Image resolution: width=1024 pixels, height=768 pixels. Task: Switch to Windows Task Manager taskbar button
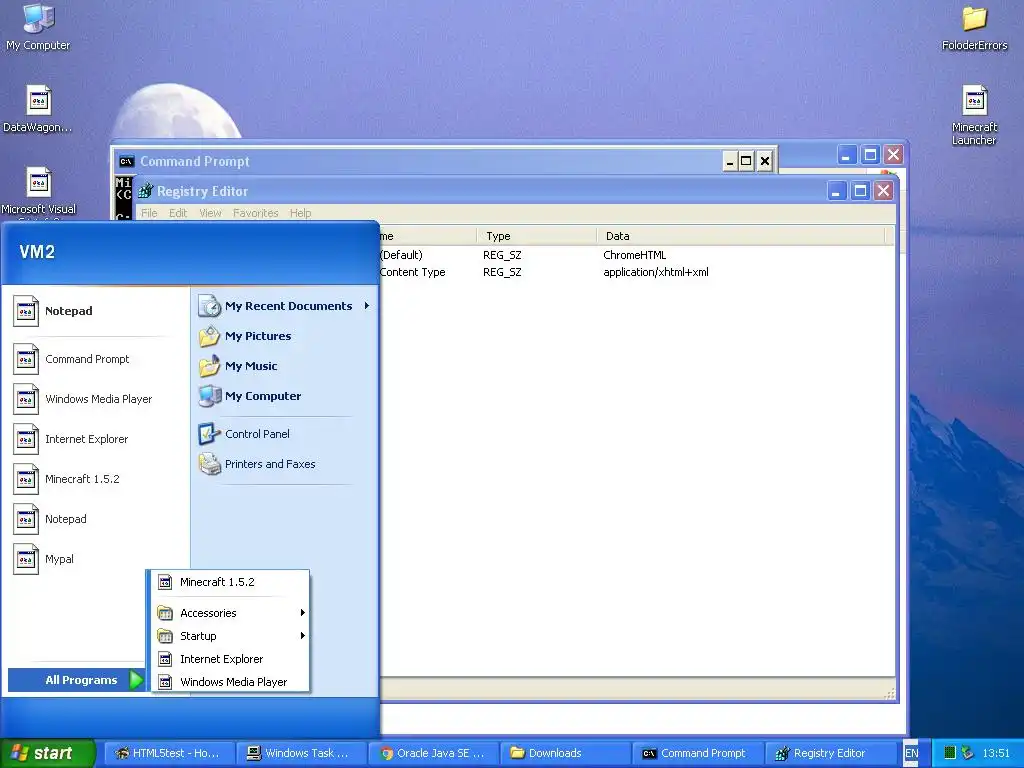click(x=301, y=754)
